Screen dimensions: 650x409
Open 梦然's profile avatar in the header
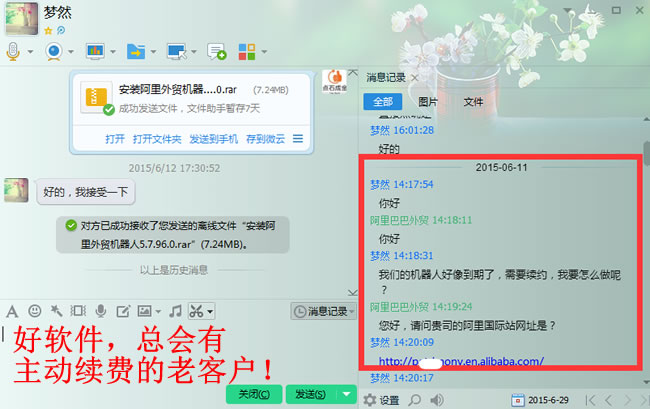(x=22, y=19)
